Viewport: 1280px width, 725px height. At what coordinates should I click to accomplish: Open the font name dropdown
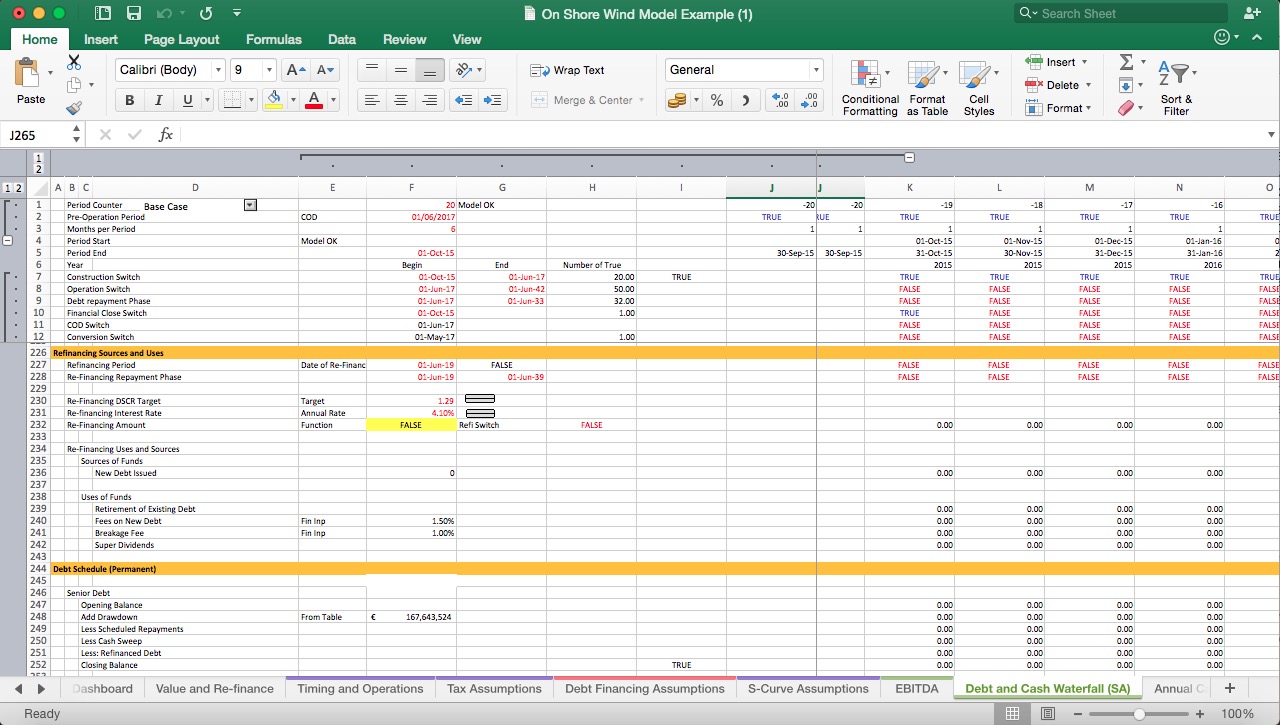pyautogui.click(x=168, y=70)
